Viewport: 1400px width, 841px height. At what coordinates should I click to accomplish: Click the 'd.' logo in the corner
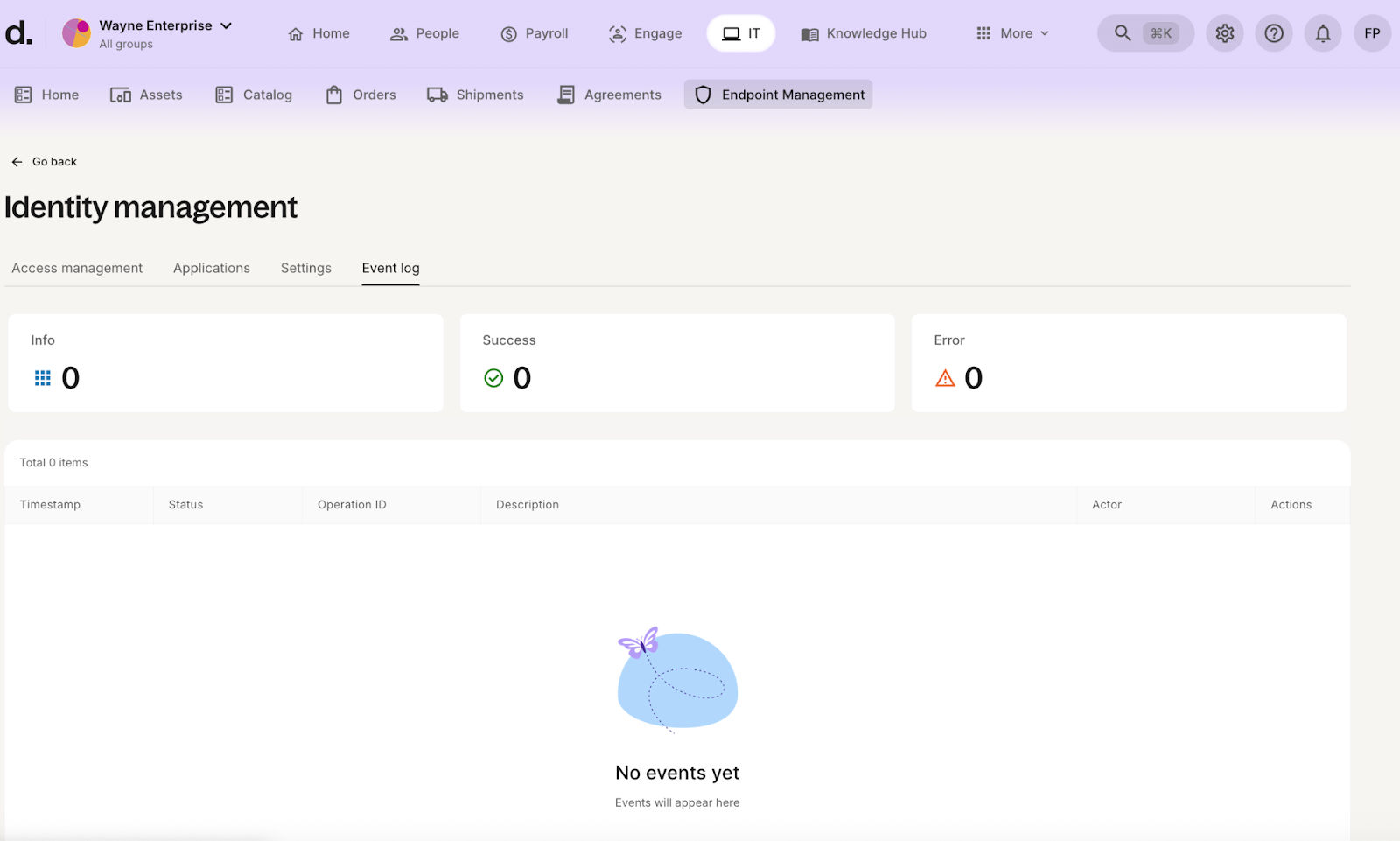pos(18,33)
